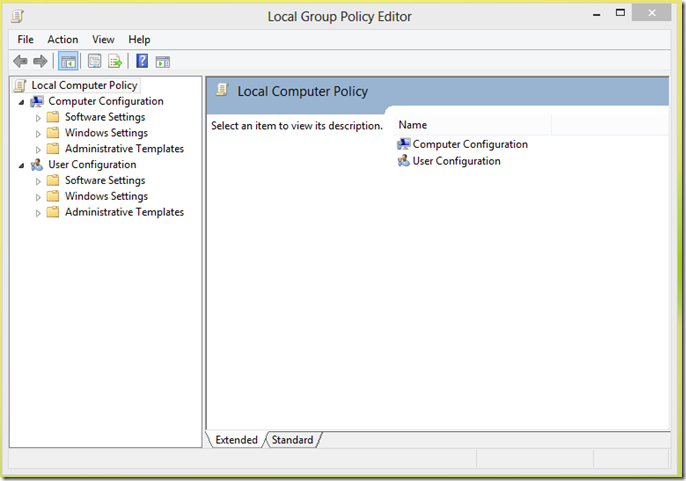Image resolution: width=686 pixels, height=481 pixels.
Task: Collapse the User Configuration tree node
Action: (21, 165)
